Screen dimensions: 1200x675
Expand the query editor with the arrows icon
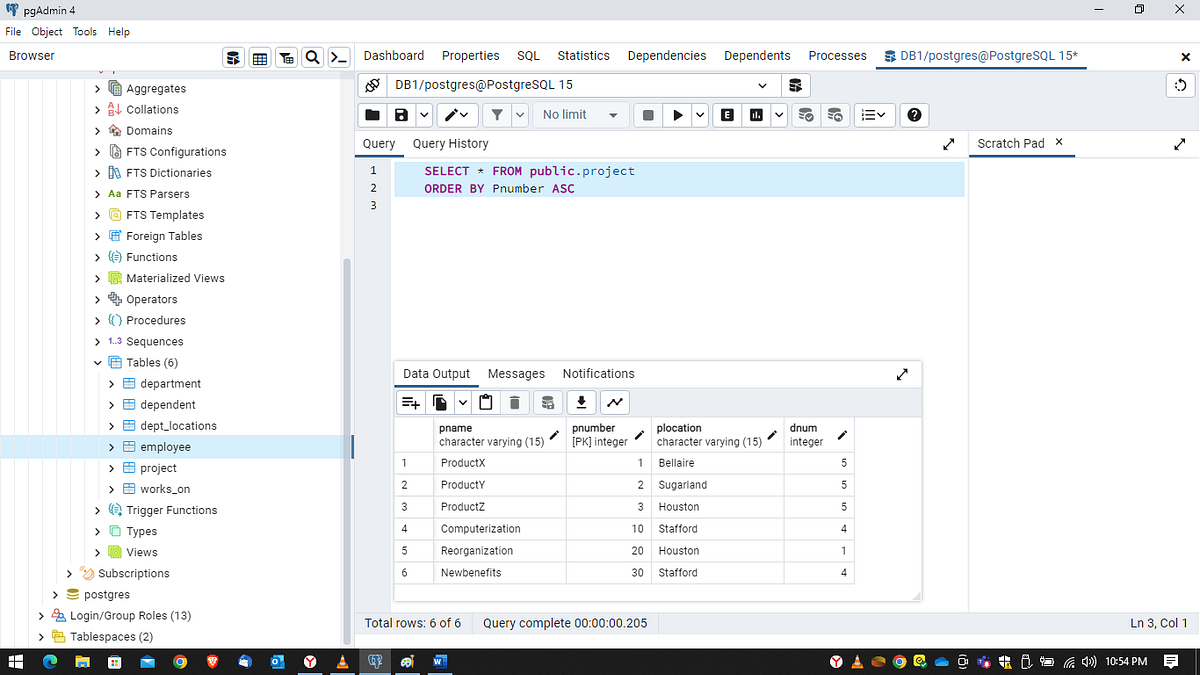click(x=949, y=144)
